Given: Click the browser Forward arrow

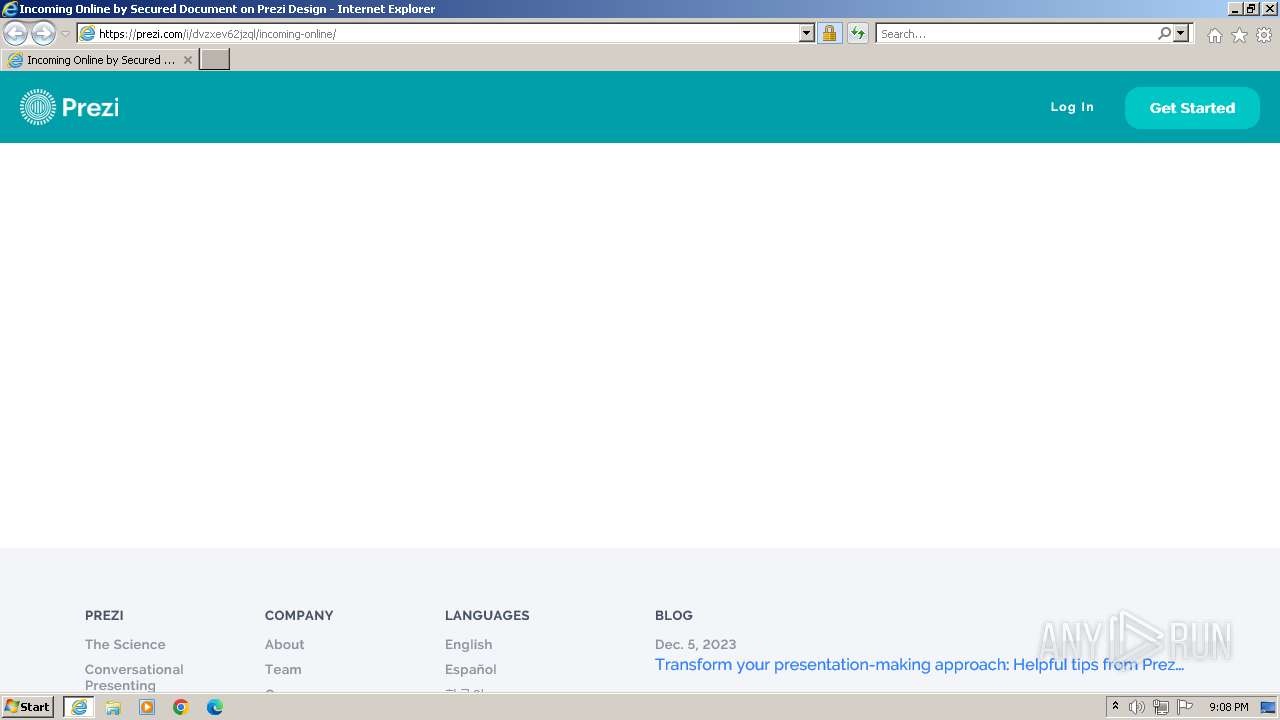Looking at the screenshot, I should (43, 33).
